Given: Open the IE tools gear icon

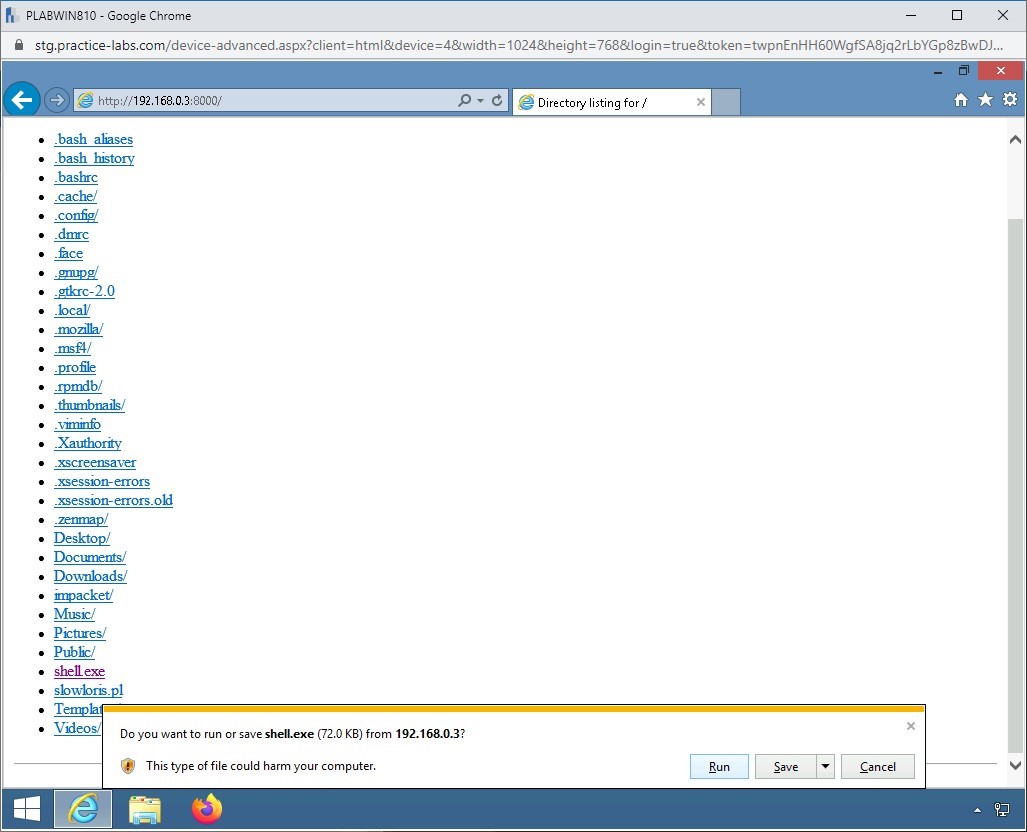Looking at the screenshot, I should pyautogui.click(x=1009, y=100).
